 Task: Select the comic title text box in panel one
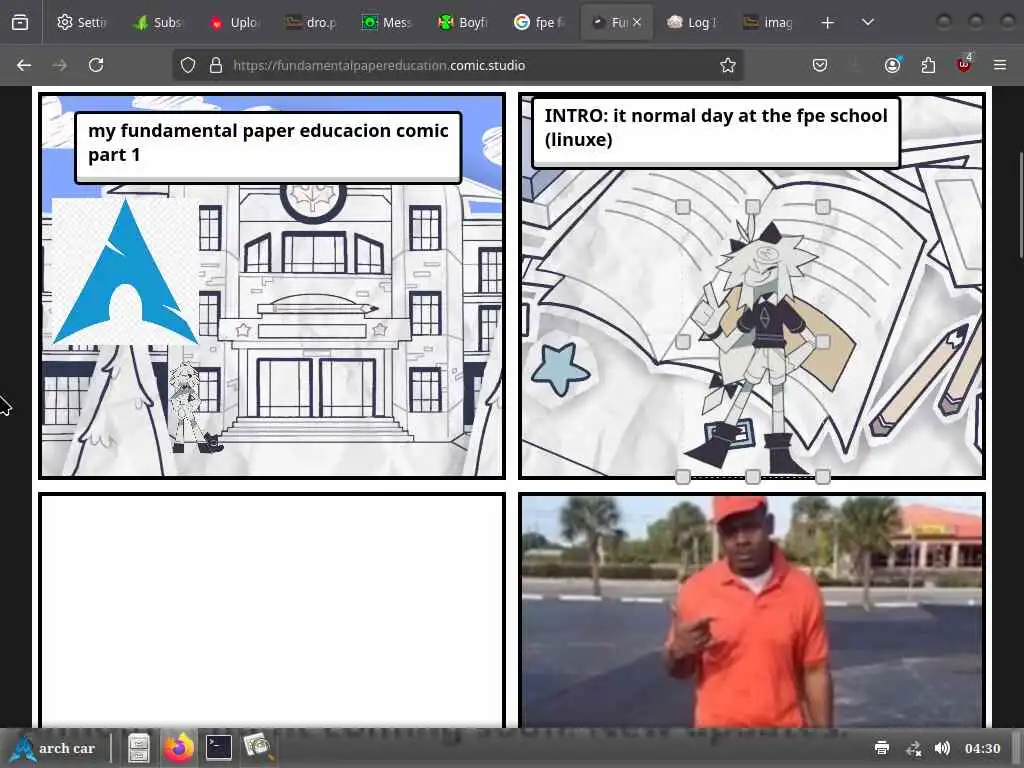(x=268, y=148)
